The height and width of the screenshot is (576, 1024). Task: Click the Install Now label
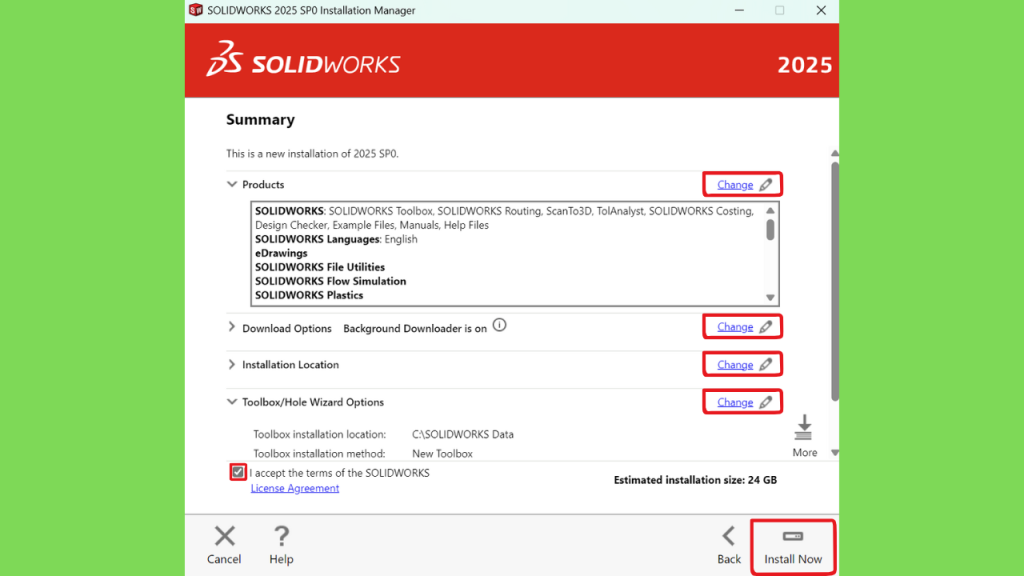(793, 559)
